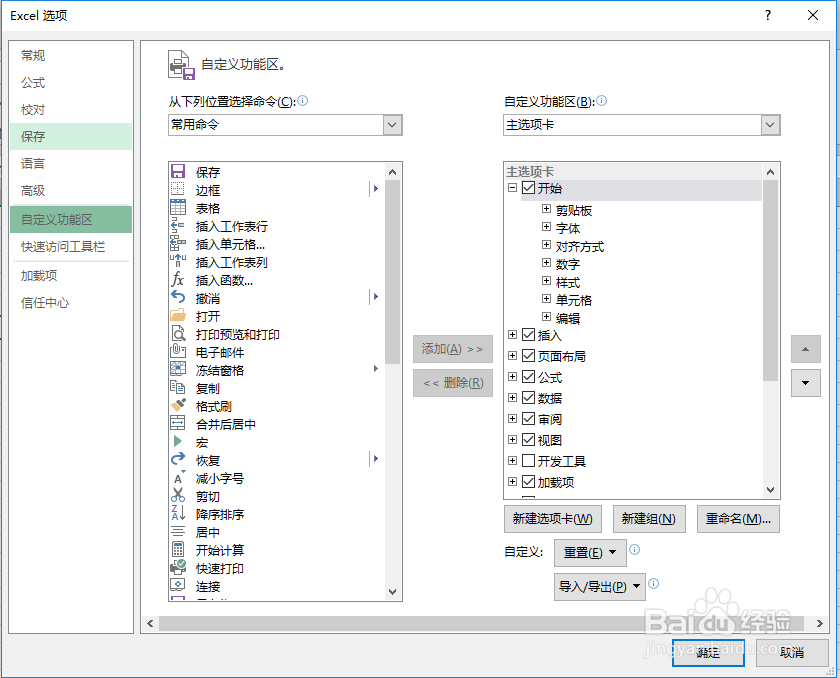Select the 撤消 undo icon
Screen dimensions: 840x678
coord(178,297)
